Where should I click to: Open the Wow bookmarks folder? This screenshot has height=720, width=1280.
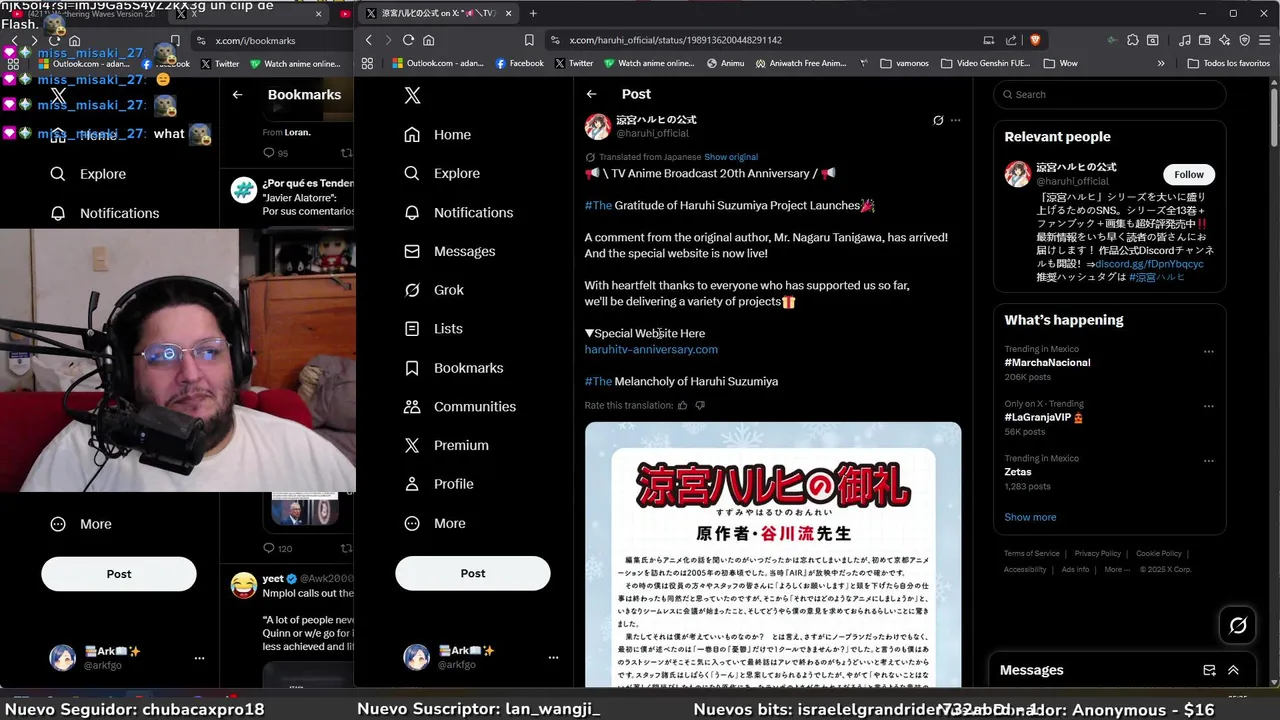(x=1060, y=63)
